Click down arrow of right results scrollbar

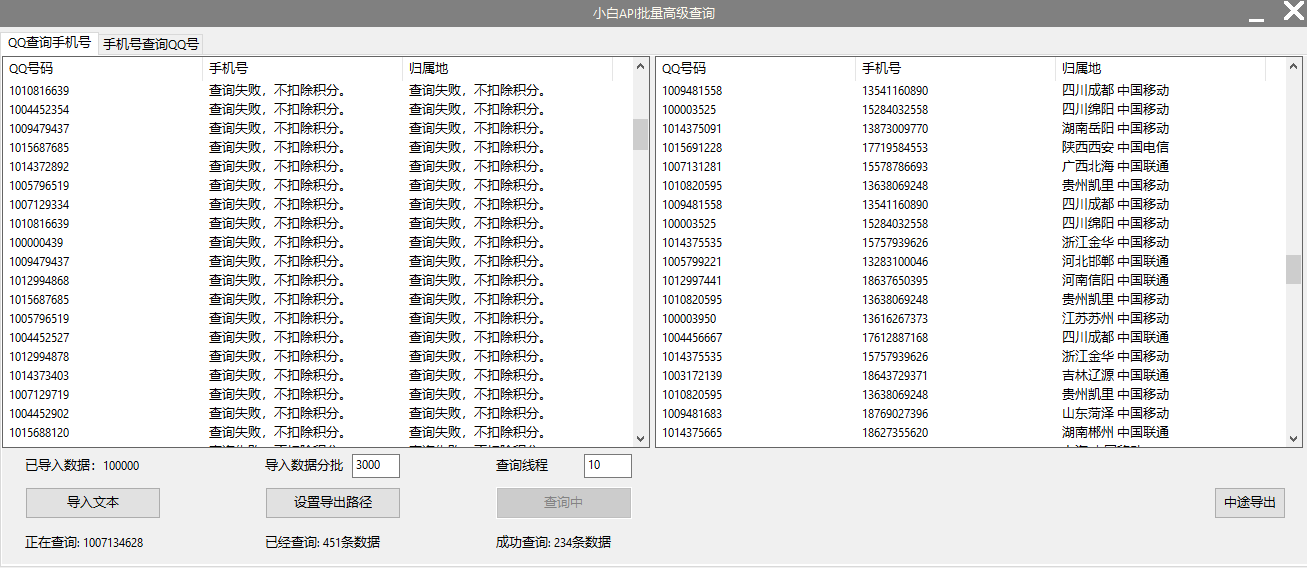[x=1294, y=438]
